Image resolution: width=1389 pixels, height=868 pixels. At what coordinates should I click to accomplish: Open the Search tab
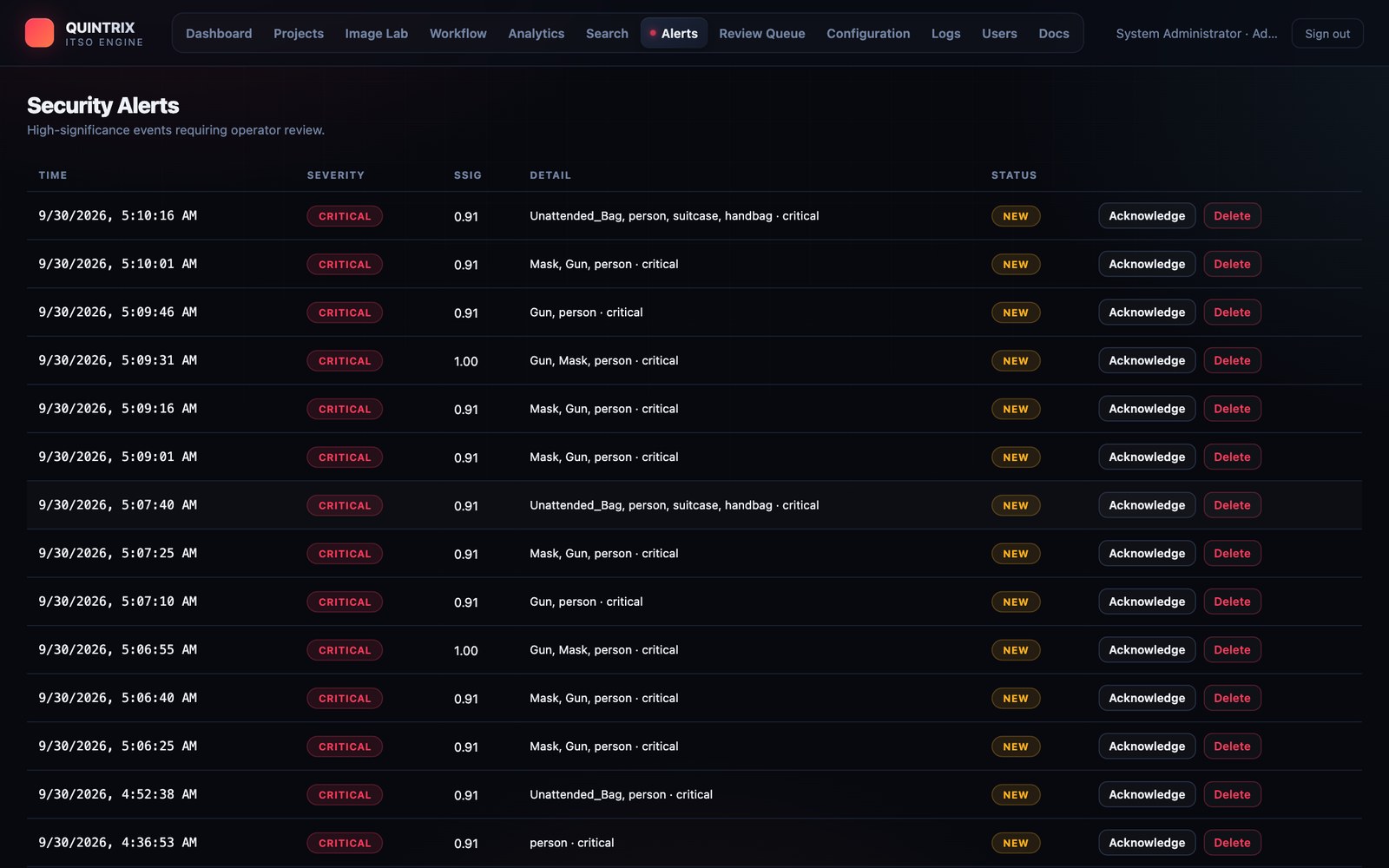pos(607,34)
